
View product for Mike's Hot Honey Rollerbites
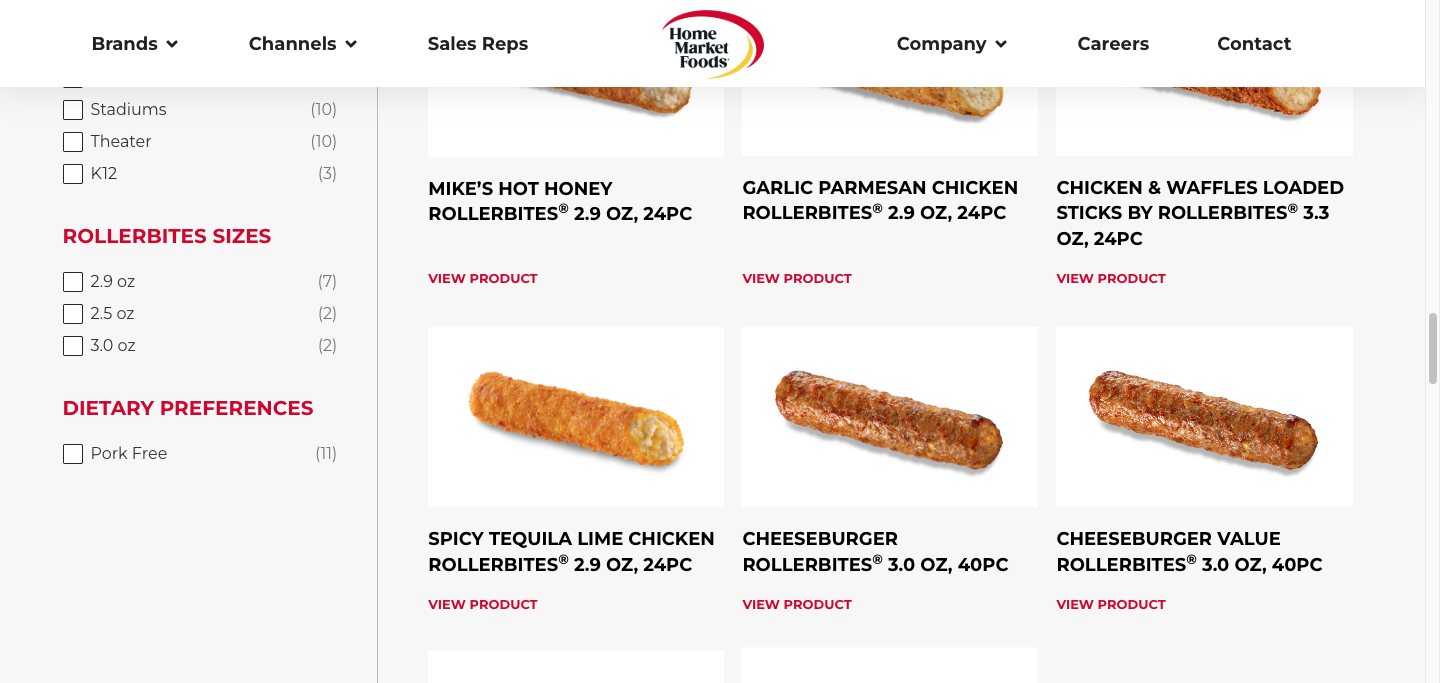coord(483,279)
